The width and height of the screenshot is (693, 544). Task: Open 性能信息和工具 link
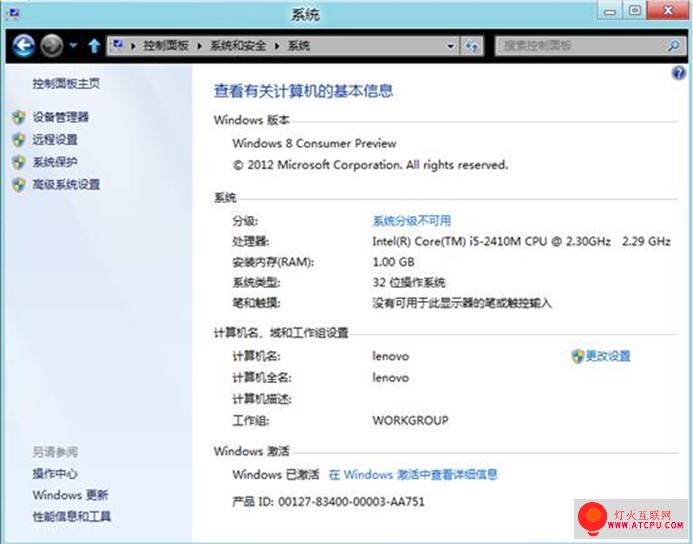point(72,516)
